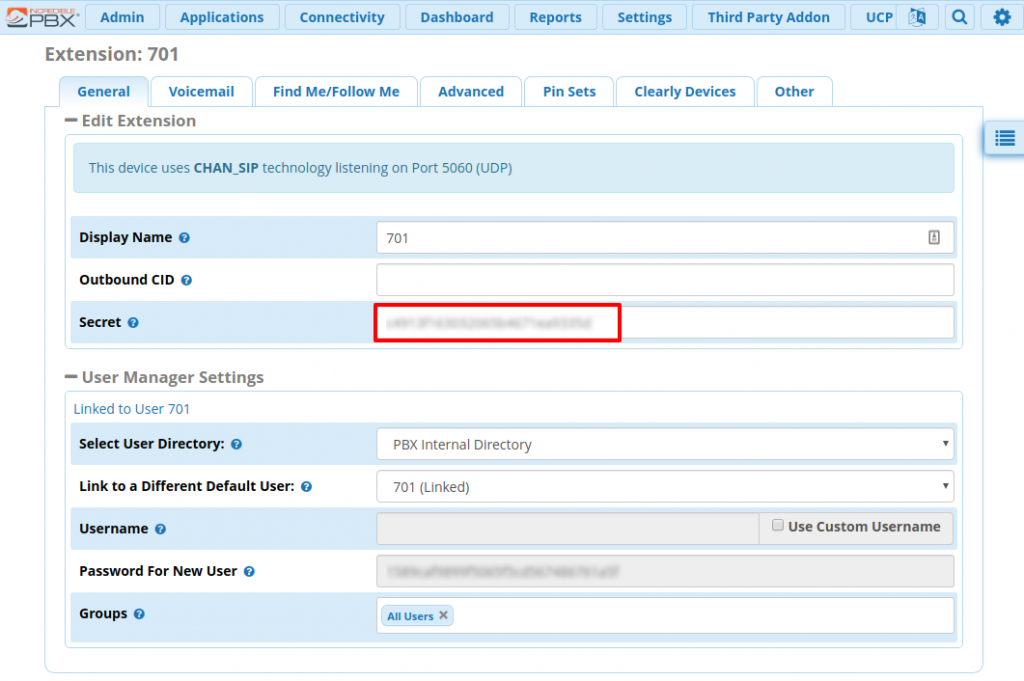The image size is (1024, 681).
Task: Click the Password For New User field
Action: coord(665,571)
